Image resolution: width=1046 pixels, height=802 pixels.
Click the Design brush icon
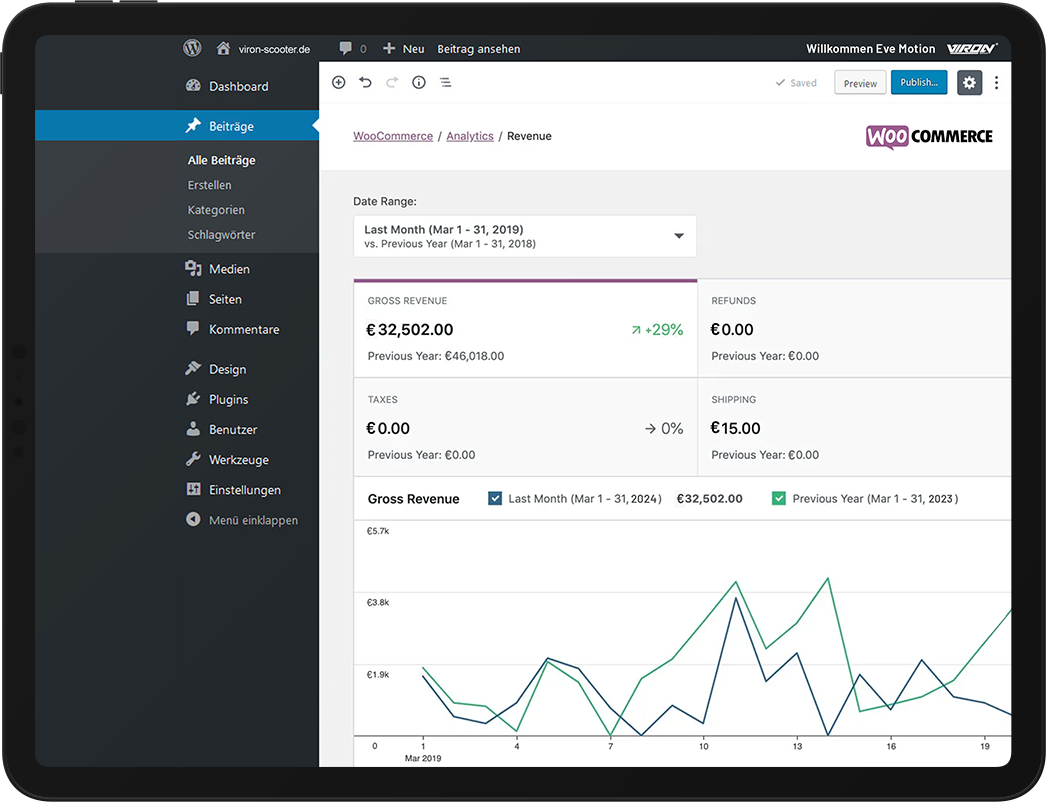pyautogui.click(x=193, y=368)
